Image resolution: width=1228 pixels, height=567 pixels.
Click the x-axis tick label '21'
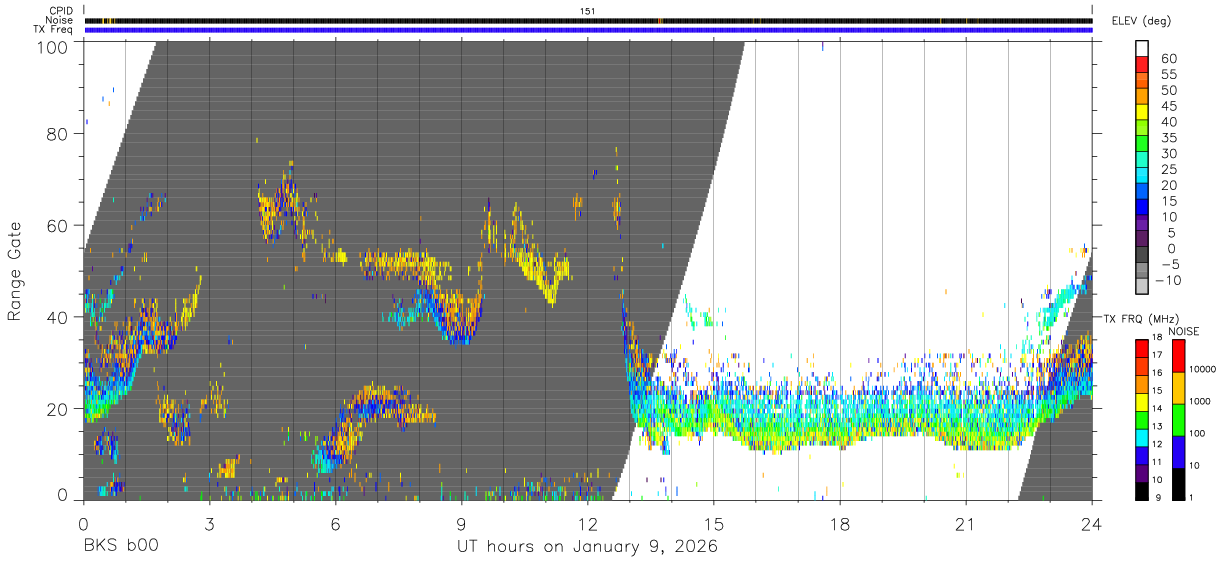tap(966, 522)
